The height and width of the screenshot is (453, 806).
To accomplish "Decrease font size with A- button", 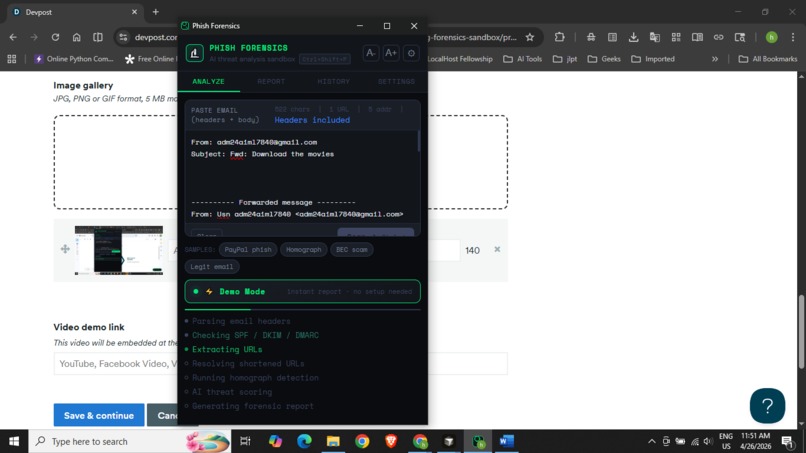I will click(x=371, y=53).
